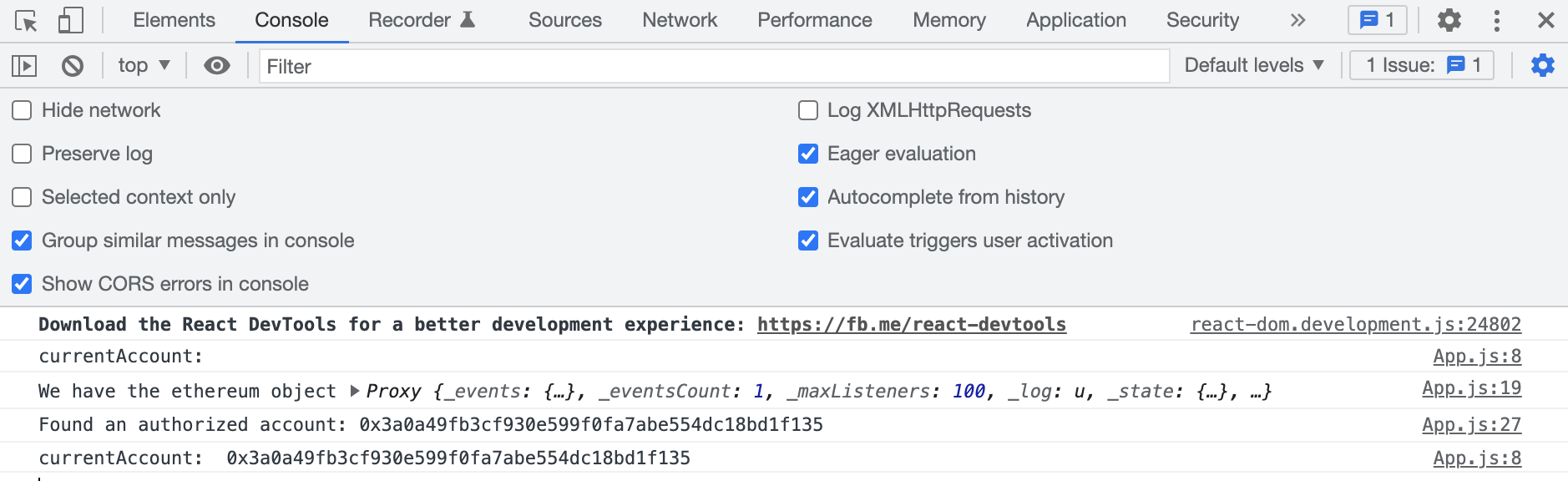This screenshot has width=1568, height=481.
Task: Open the top context dropdown
Action: 144,65
